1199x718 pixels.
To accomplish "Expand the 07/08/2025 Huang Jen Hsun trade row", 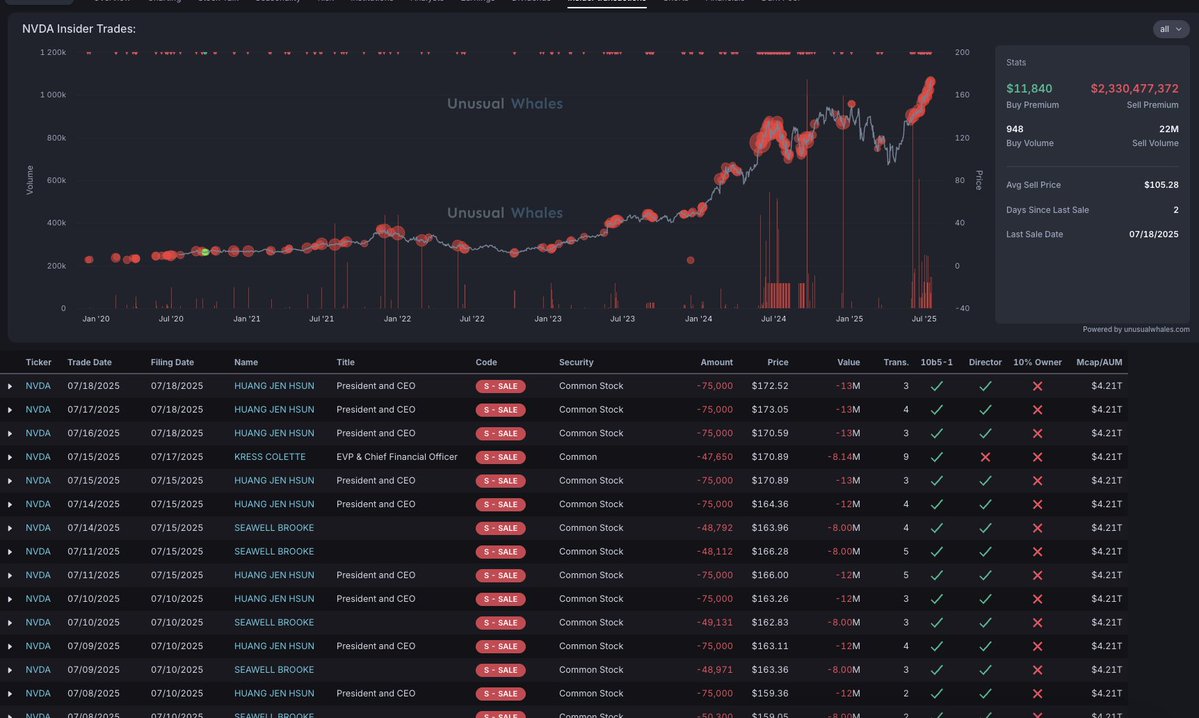I will click(x=10, y=694).
